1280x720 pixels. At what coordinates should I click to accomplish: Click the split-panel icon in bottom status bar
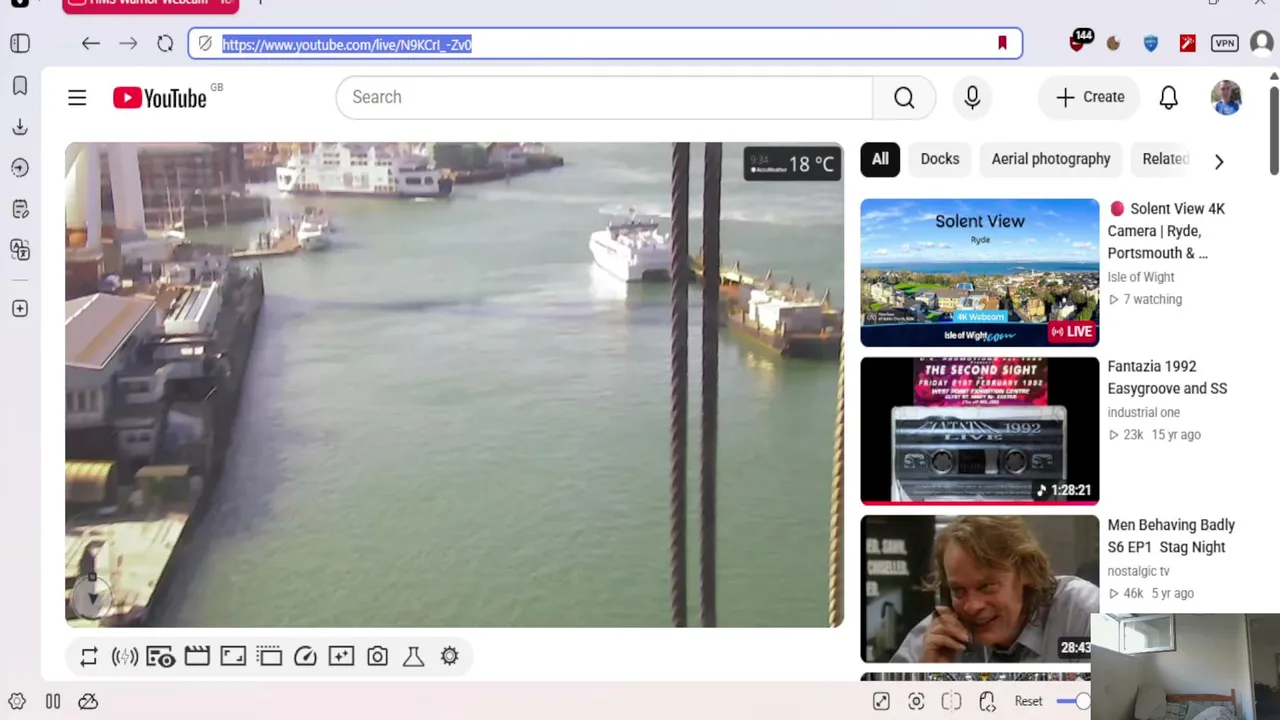[53, 701]
